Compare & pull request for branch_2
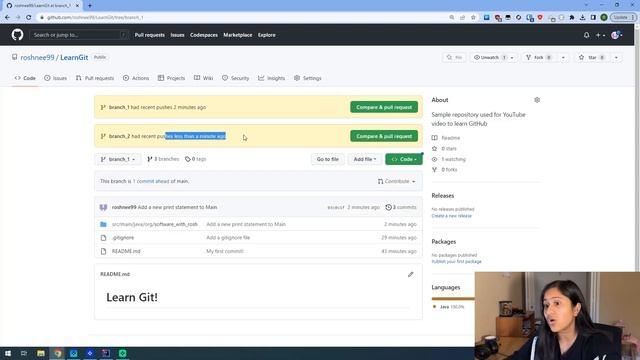 [384, 136]
